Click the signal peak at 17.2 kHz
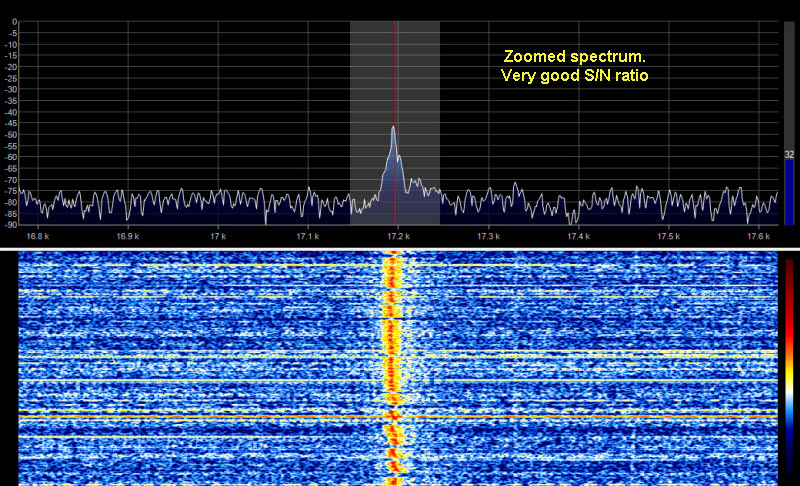 pyautogui.click(x=393, y=128)
